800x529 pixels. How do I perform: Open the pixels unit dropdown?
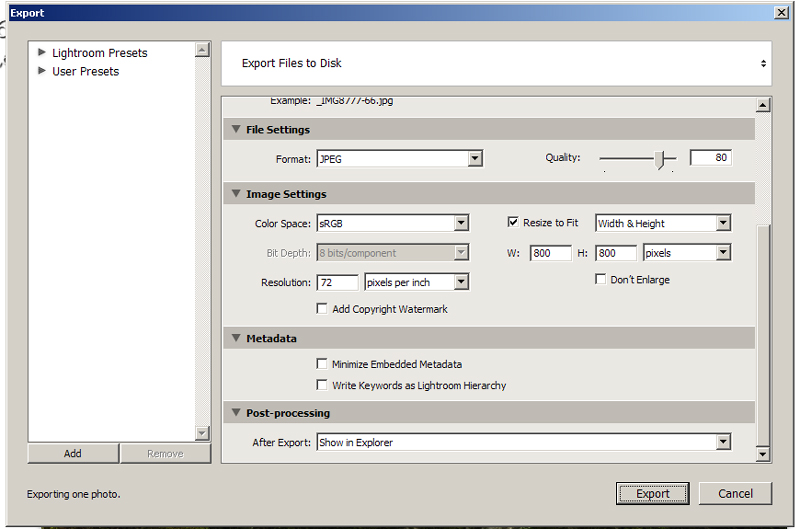click(x=687, y=253)
